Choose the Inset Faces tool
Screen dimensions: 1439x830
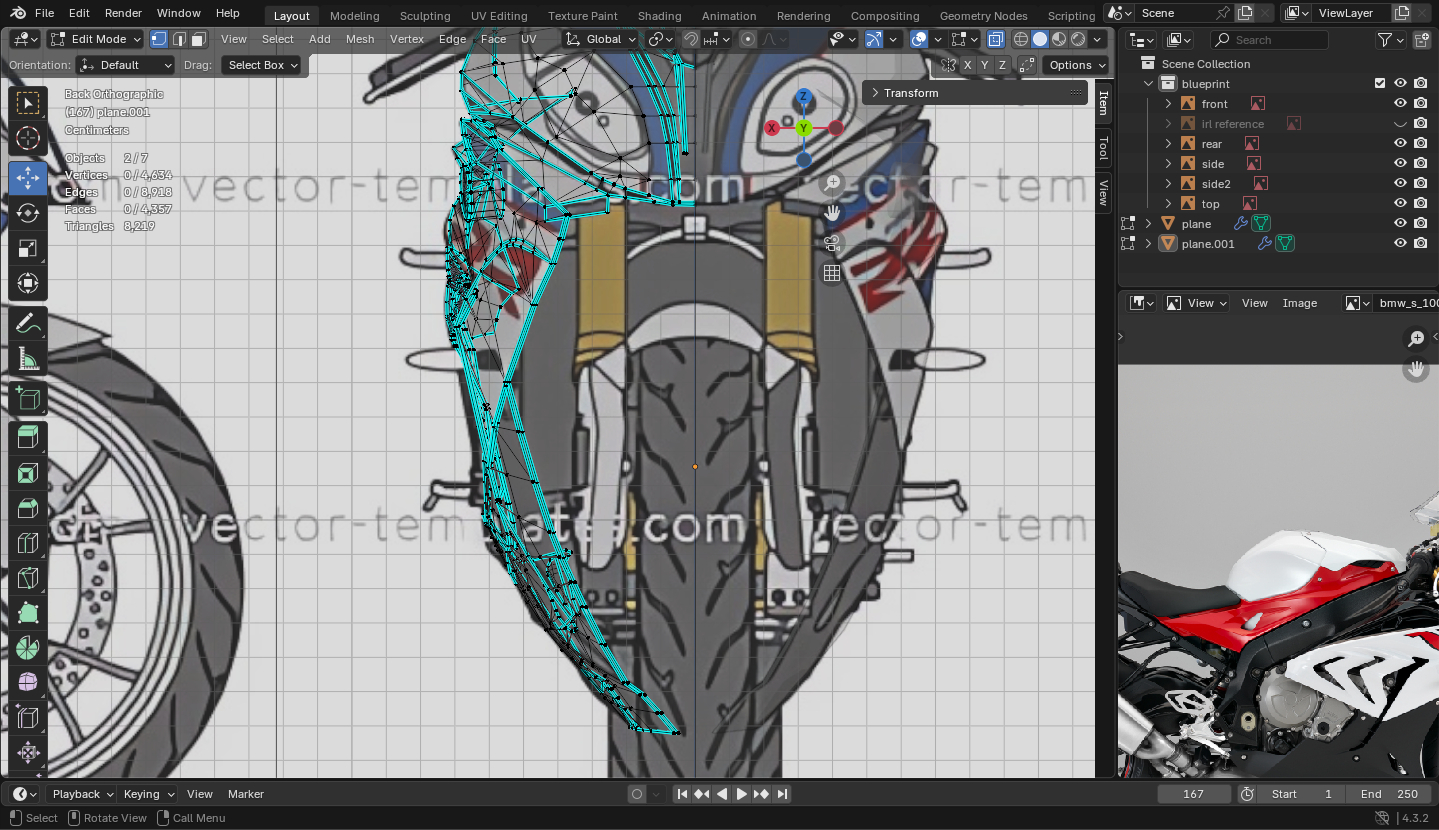[28, 472]
